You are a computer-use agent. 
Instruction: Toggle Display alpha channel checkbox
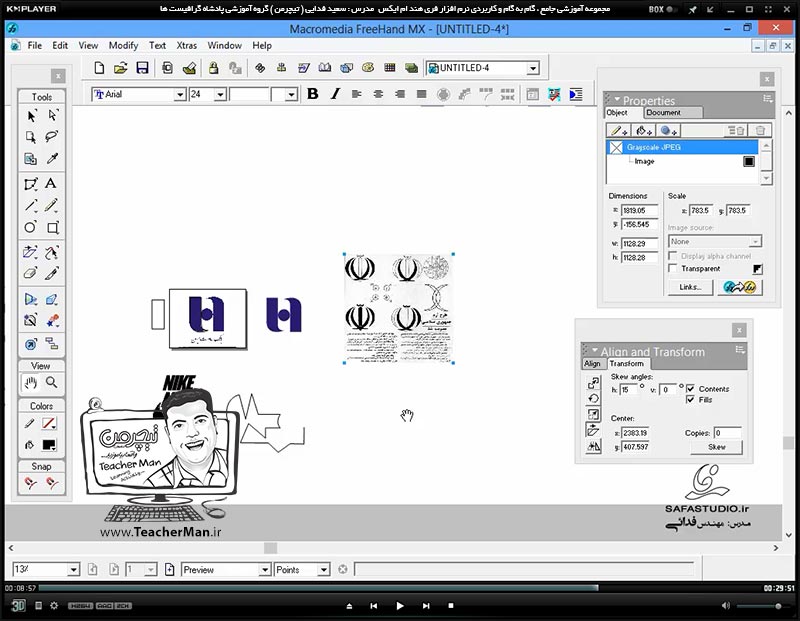click(x=673, y=256)
